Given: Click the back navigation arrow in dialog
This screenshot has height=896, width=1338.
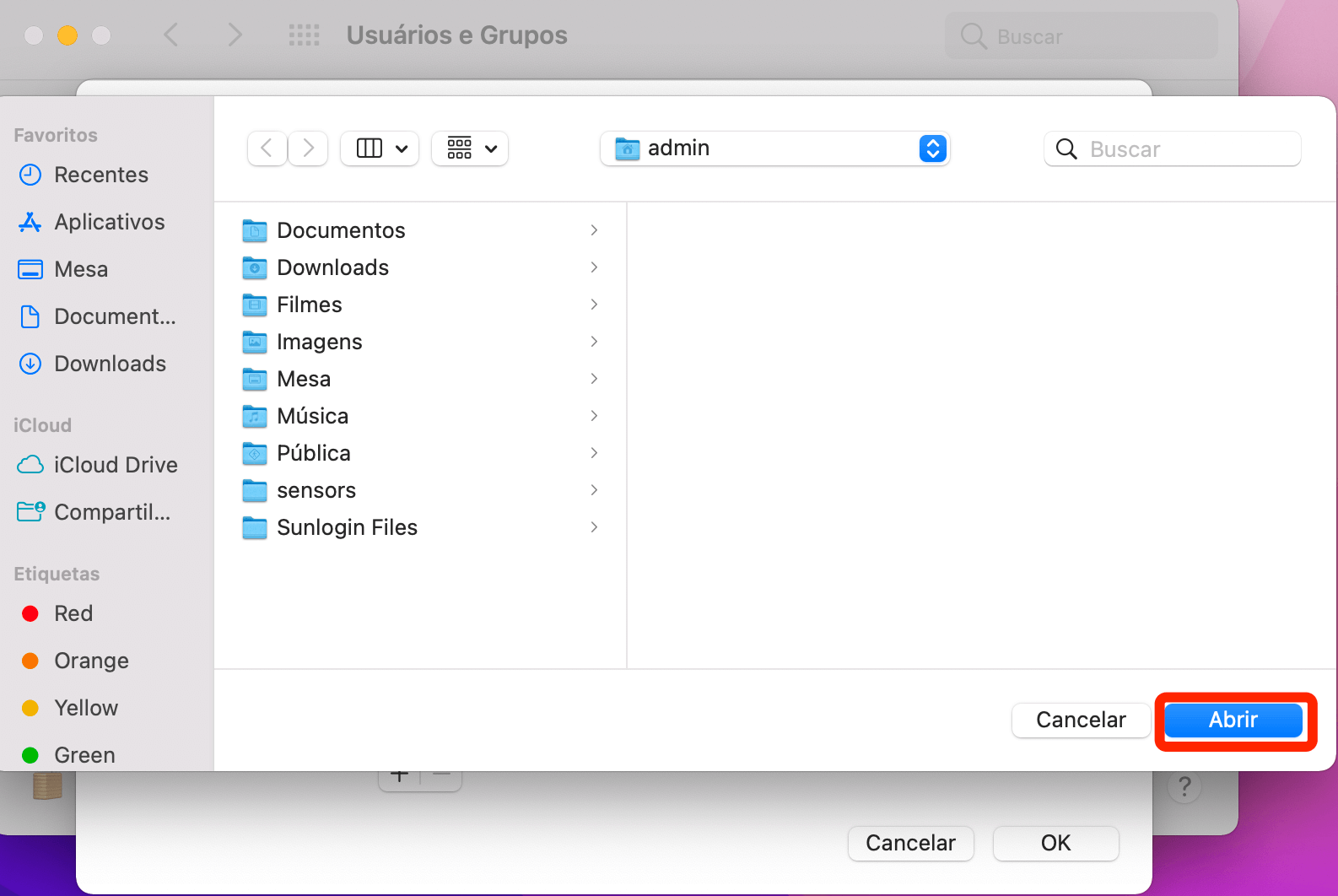Looking at the screenshot, I should pyautogui.click(x=267, y=148).
